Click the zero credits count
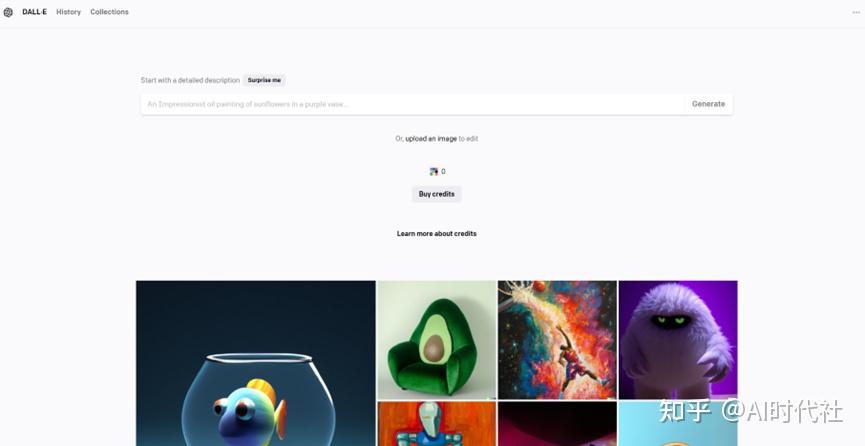The height and width of the screenshot is (446, 865). click(x=444, y=172)
